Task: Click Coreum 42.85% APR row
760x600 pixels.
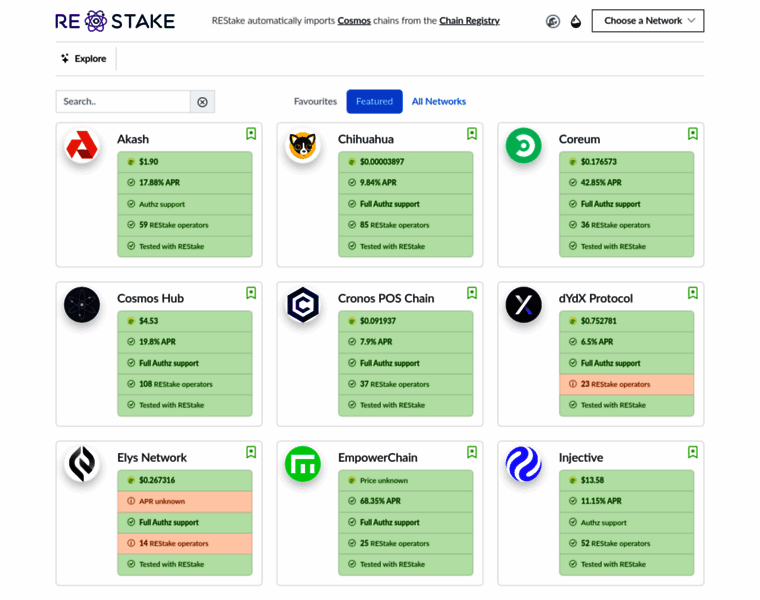Action: 626,183
